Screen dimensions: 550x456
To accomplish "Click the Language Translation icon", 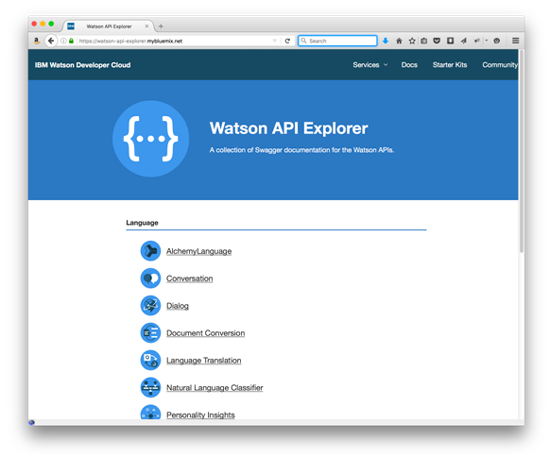I will tap(150, 360).
